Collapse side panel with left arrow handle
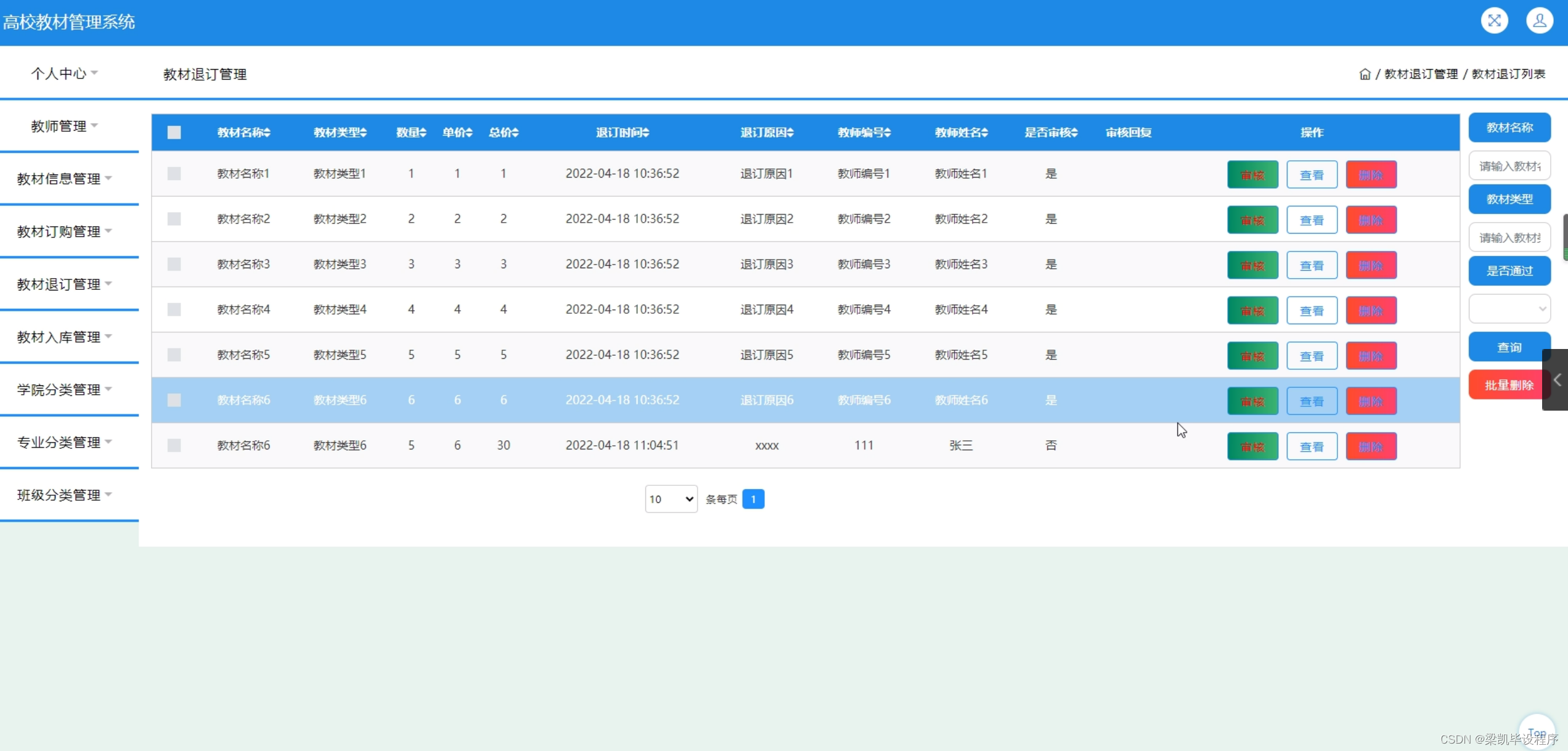This screenshot has height=751, width=1568. pyautogui.click(x=1557, y=380)
